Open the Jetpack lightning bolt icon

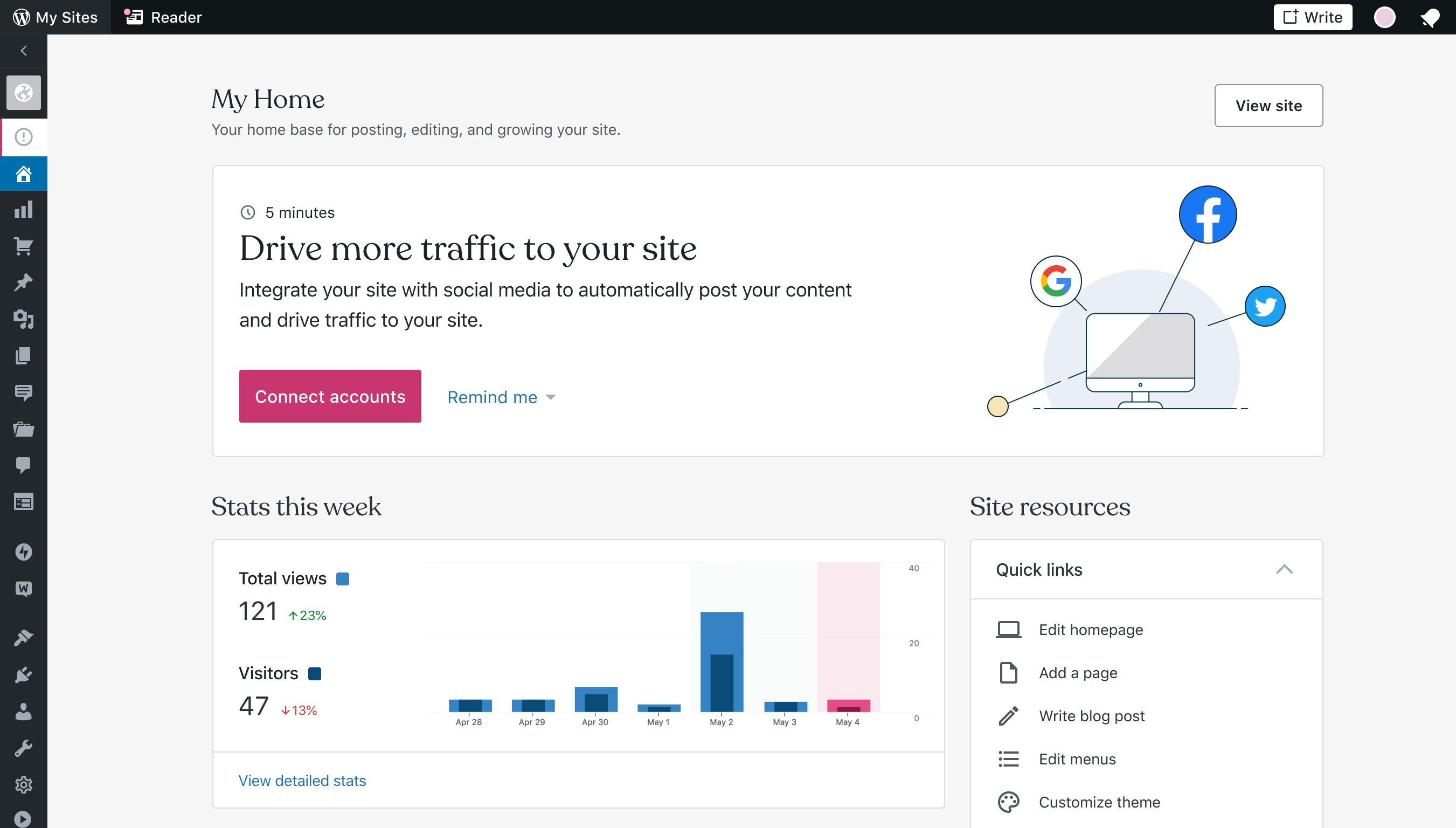[x=23, y=551]
